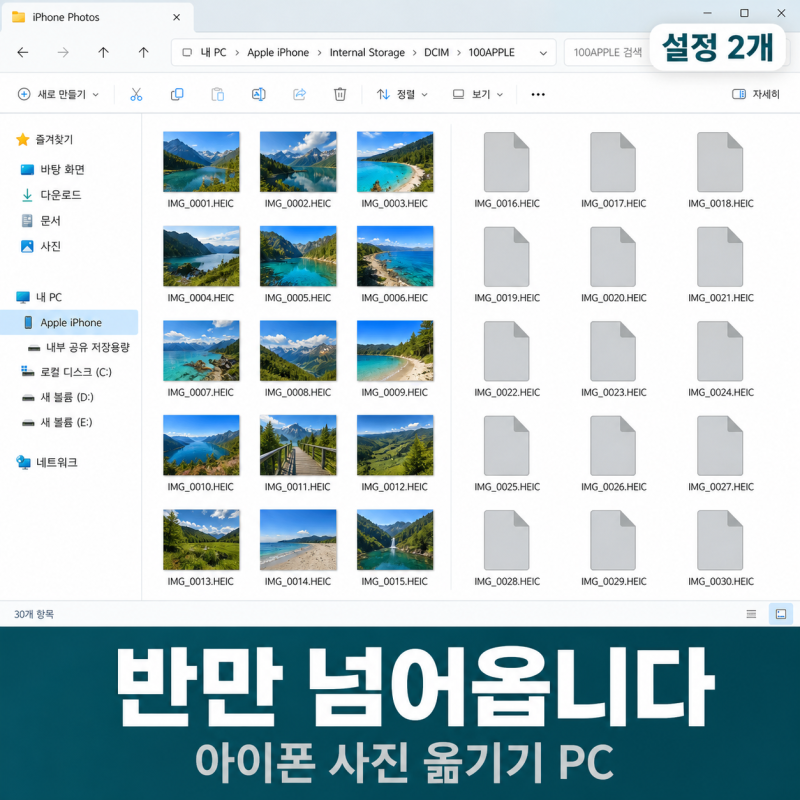Select file icon IMG_0022.HEIC

click(x=507, y=351)
